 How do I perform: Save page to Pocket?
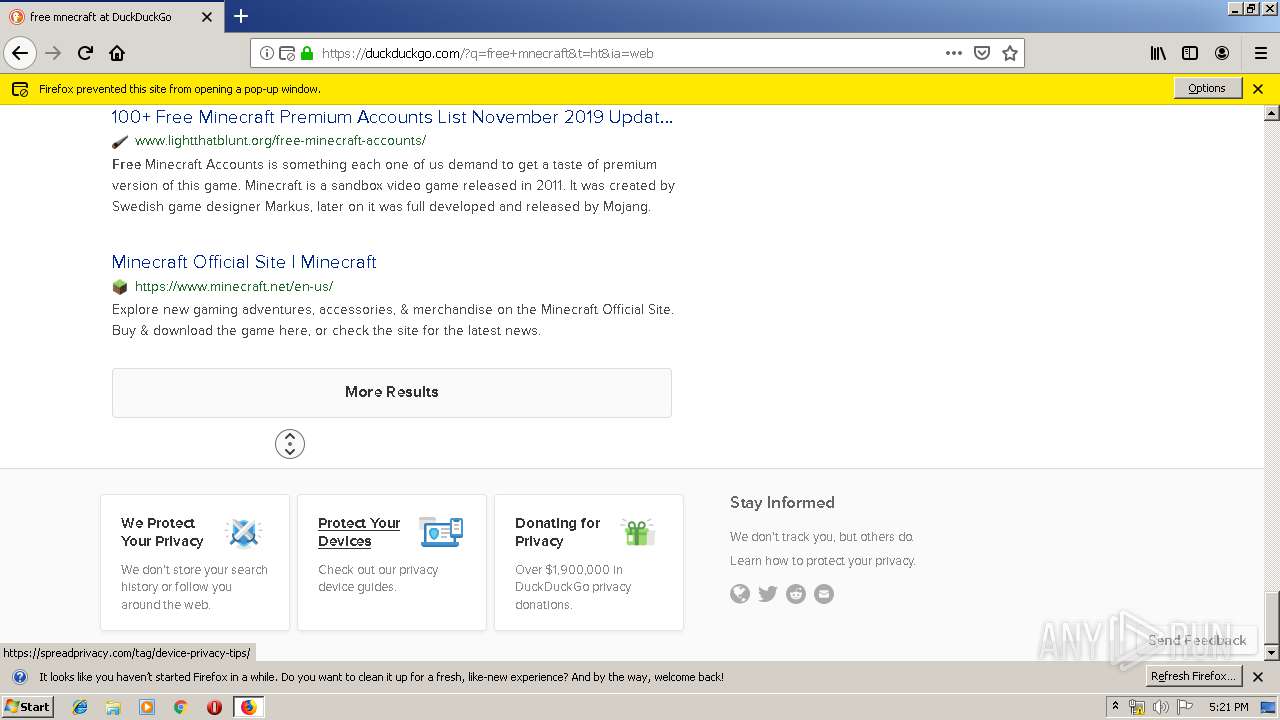(982, 53)
